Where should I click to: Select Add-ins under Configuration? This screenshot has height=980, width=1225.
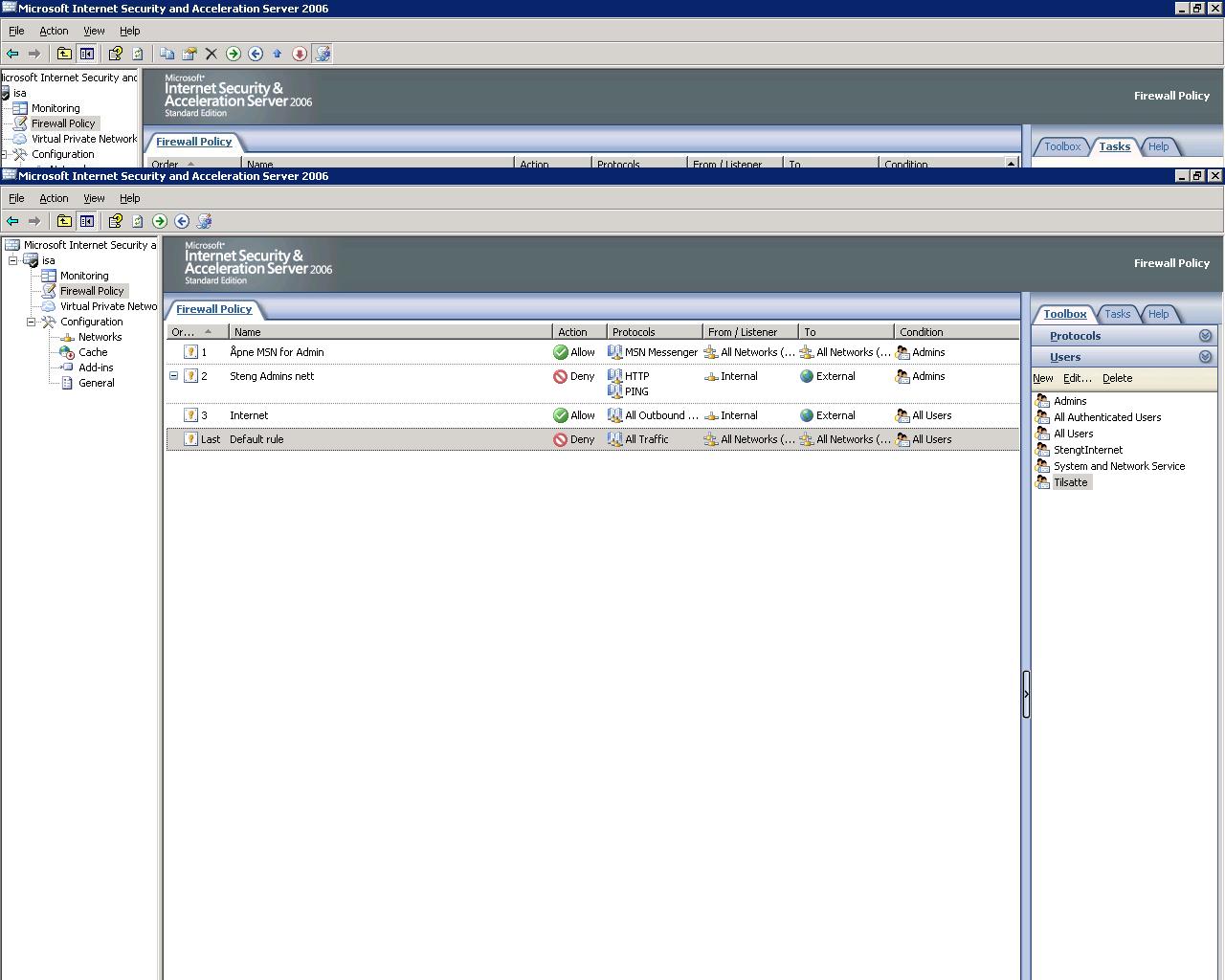click(x=96, y=367)
